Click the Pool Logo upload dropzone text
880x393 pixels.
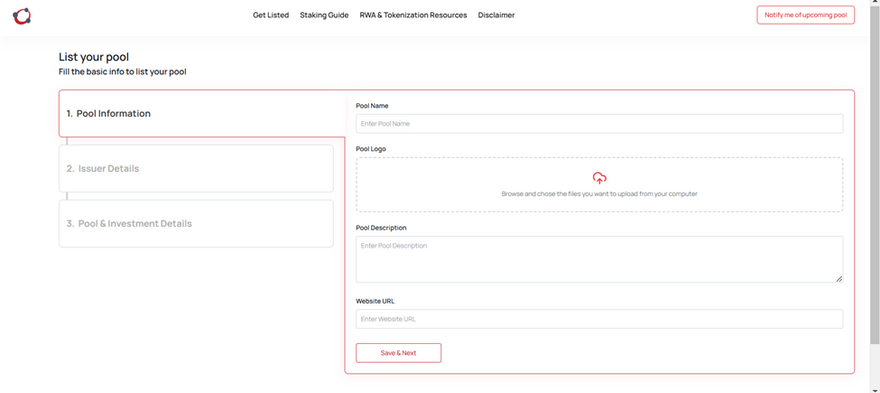(x=599, y=194)
